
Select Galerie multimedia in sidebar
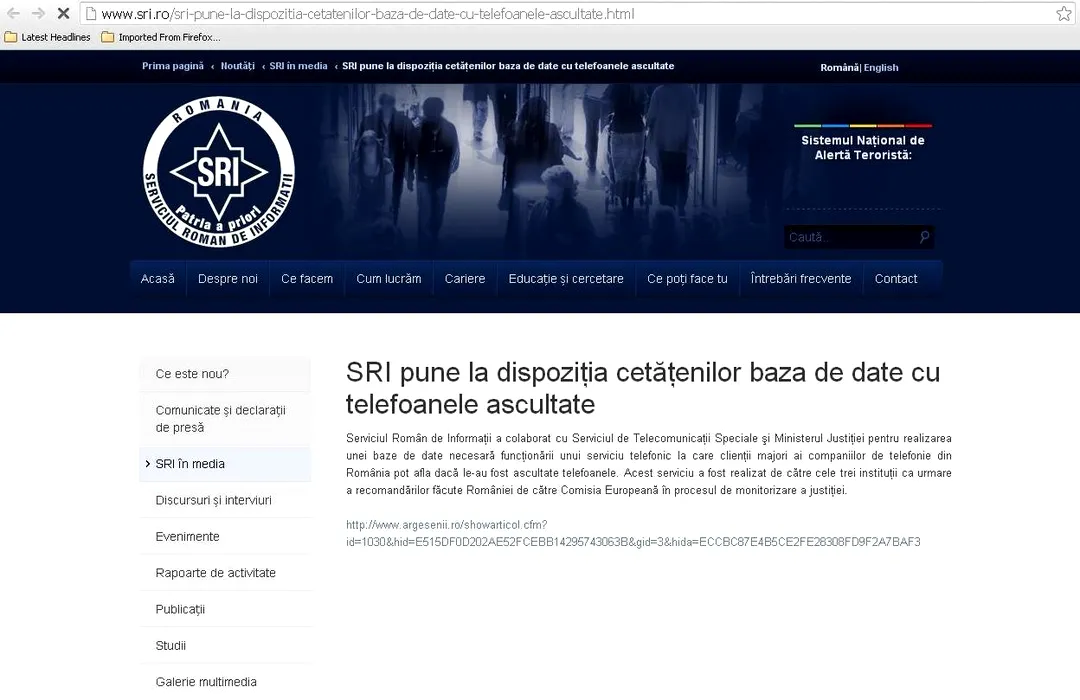(206, 682)
